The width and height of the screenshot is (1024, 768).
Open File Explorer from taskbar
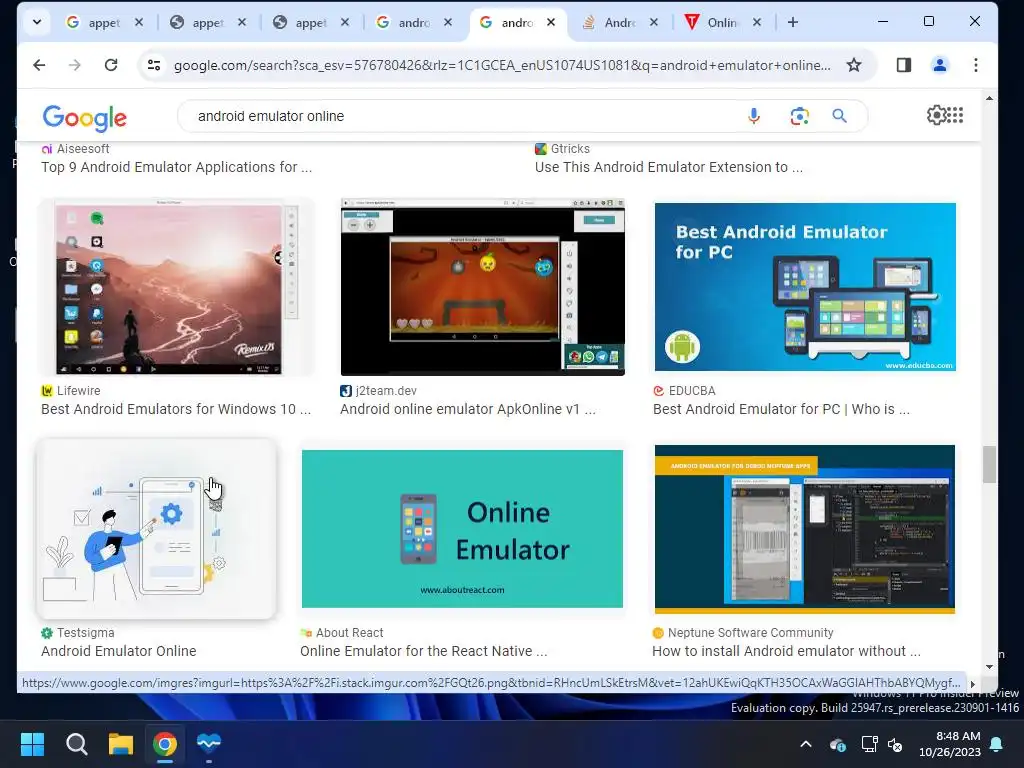121,744
